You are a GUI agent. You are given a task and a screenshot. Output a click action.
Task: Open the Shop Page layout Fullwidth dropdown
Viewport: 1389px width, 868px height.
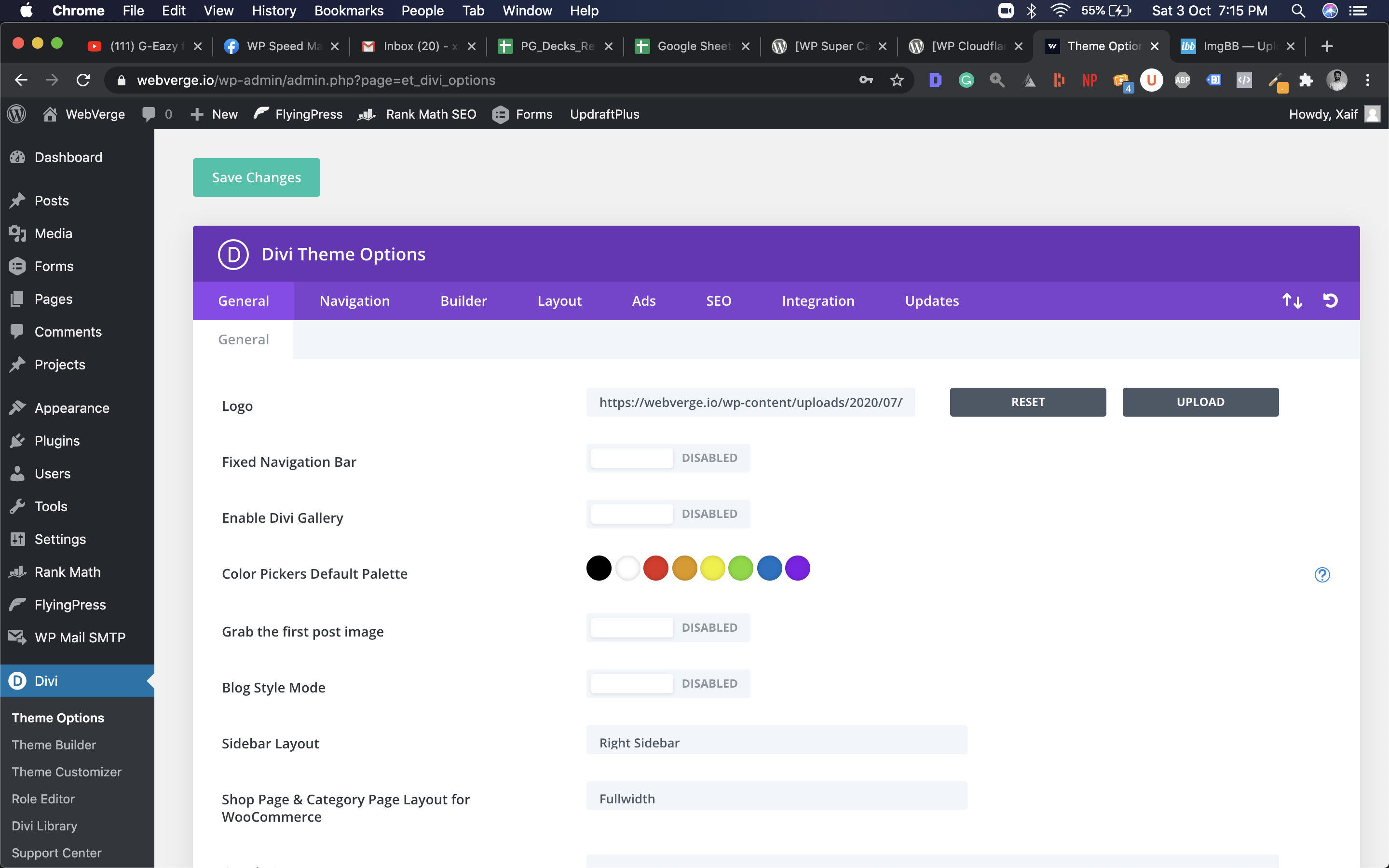pos(776,796)
